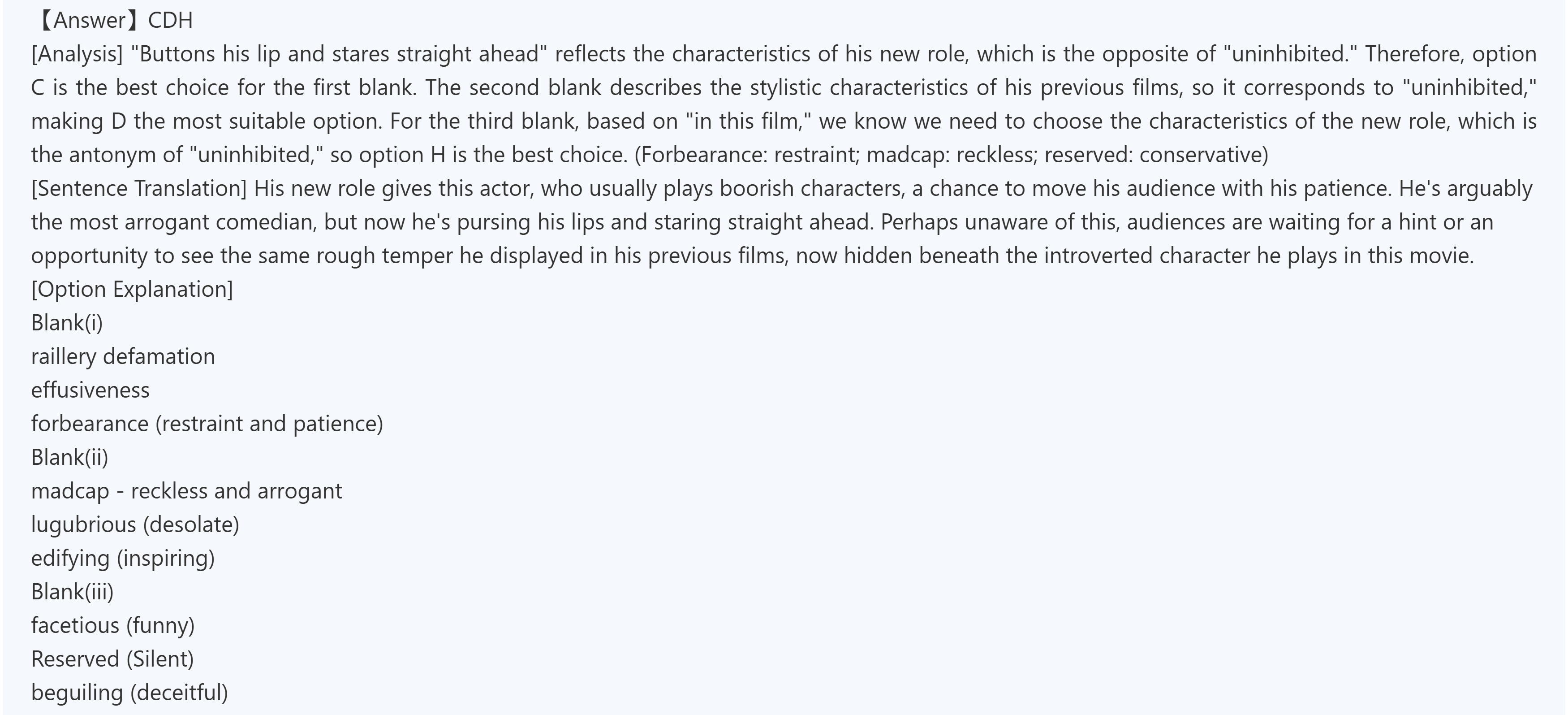Select the 'Reserved (Silent)' option

tap(112, 659)
